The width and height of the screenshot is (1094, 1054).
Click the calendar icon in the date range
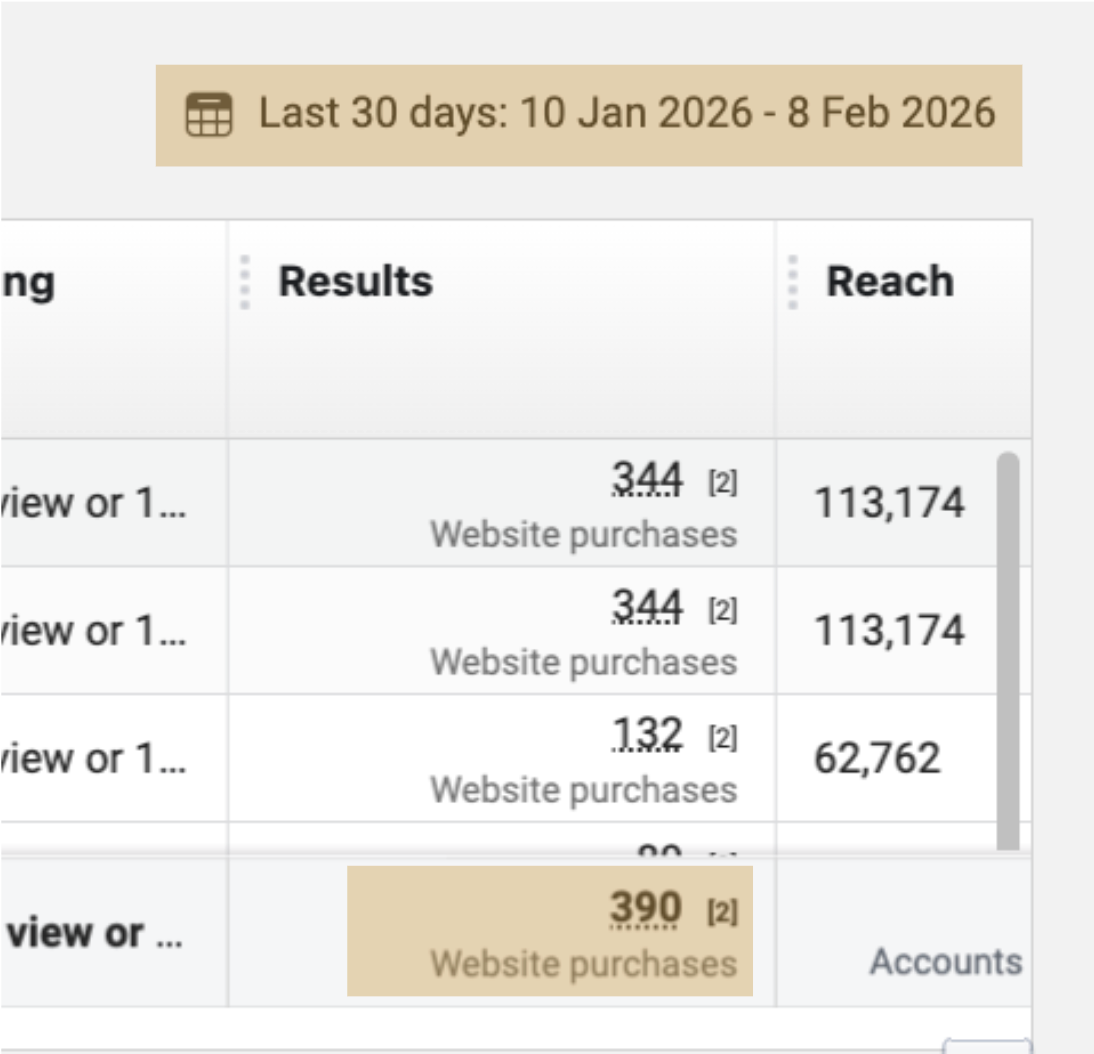click(209, 114)
